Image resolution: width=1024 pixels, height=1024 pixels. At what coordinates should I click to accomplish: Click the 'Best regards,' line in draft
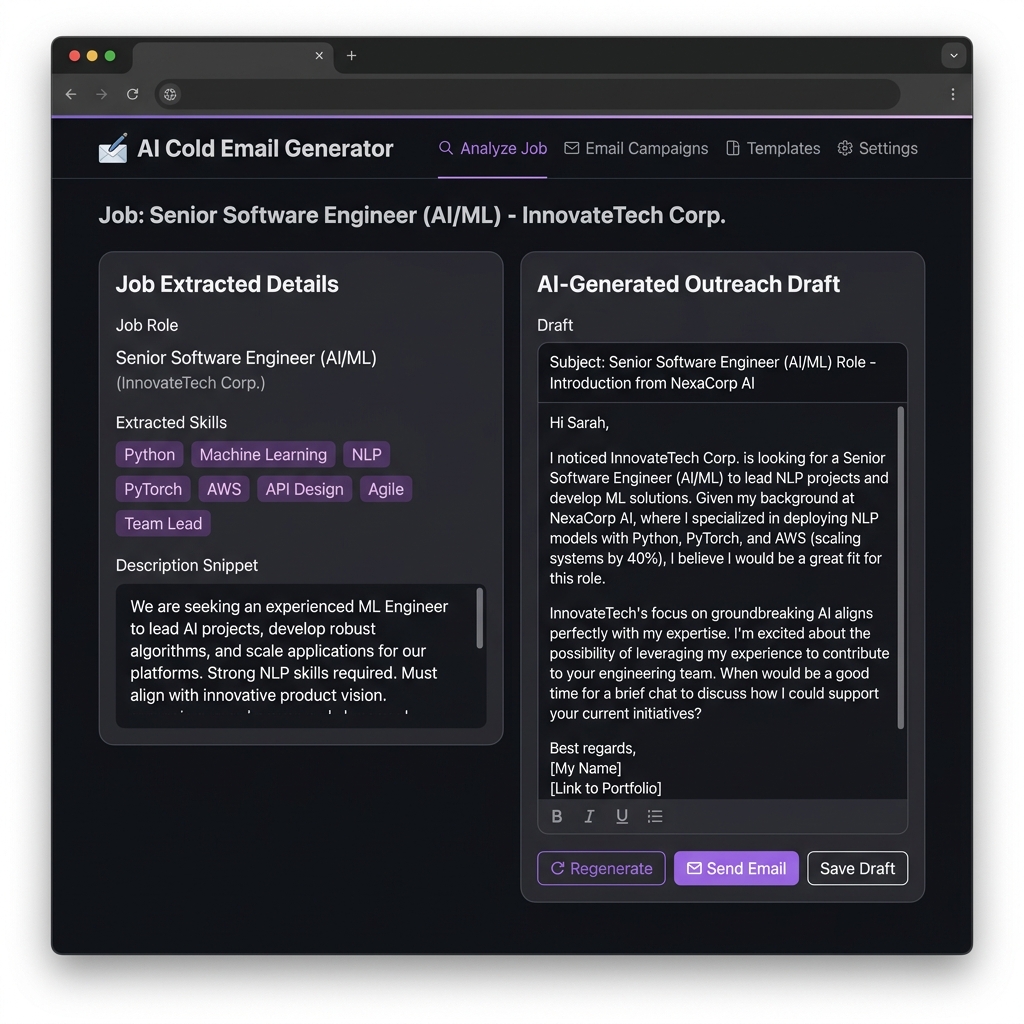[x=592, y=748]
